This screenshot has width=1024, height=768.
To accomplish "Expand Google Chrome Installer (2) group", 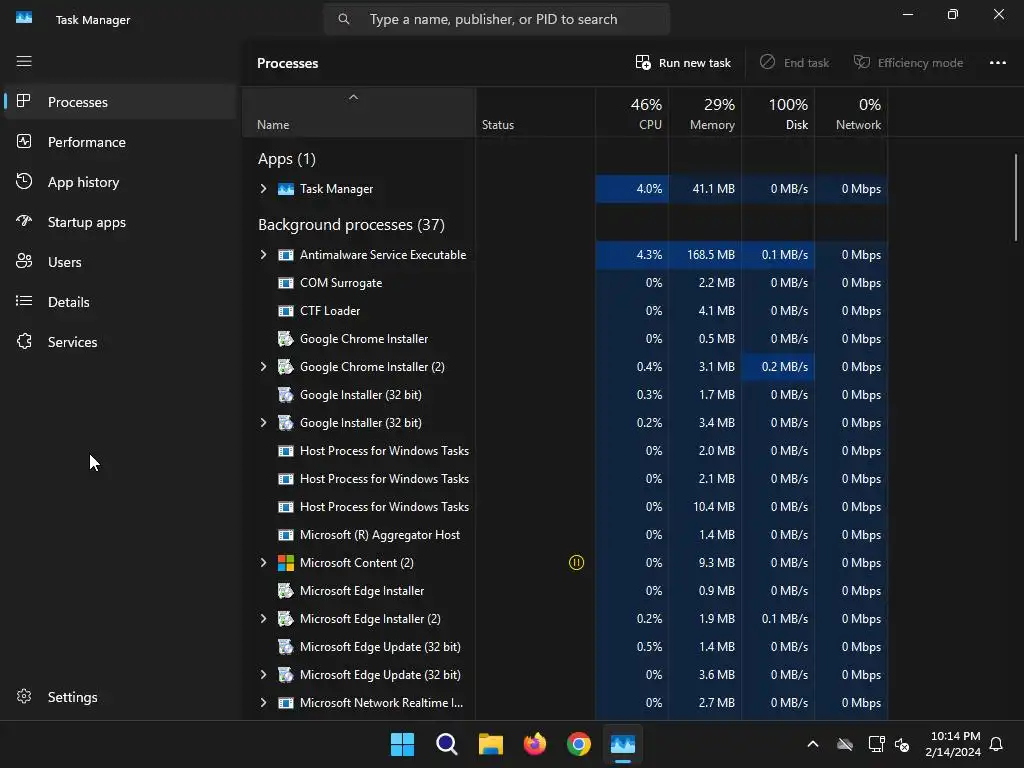I will [x=263, y=367].
